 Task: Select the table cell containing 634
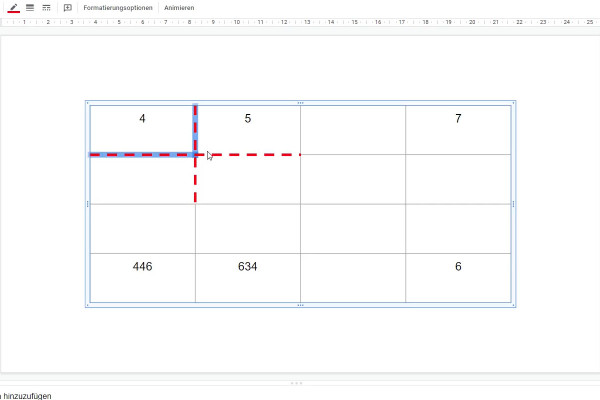(x=248, y=278)
